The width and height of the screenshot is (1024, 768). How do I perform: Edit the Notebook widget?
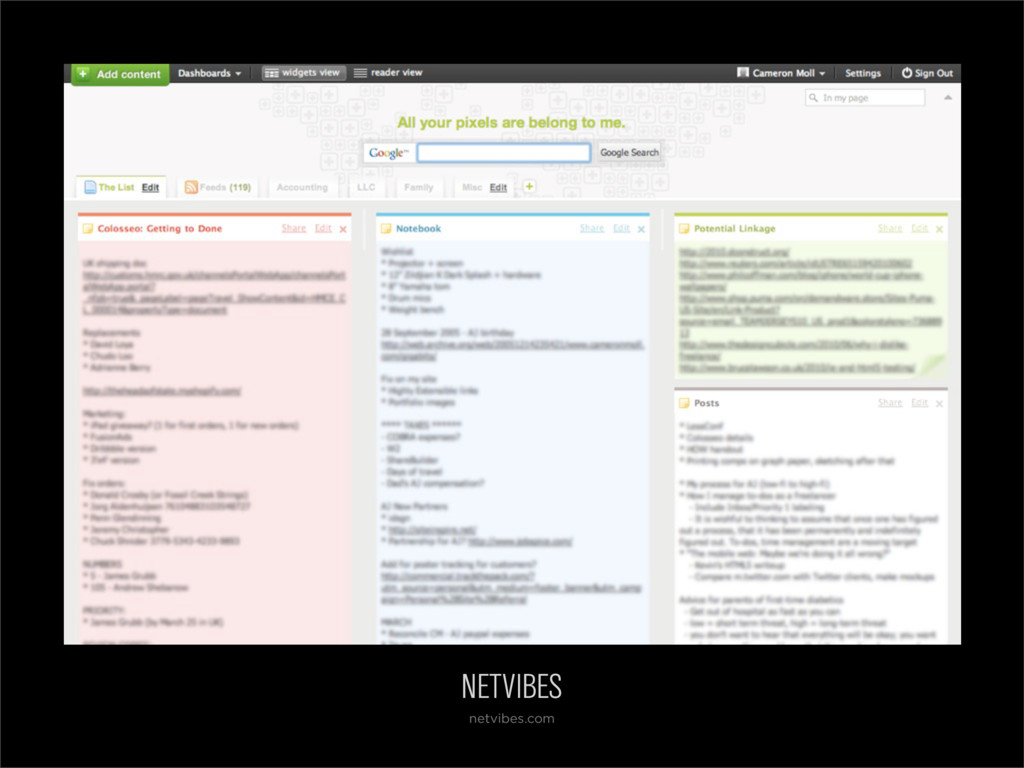[622, 229]
